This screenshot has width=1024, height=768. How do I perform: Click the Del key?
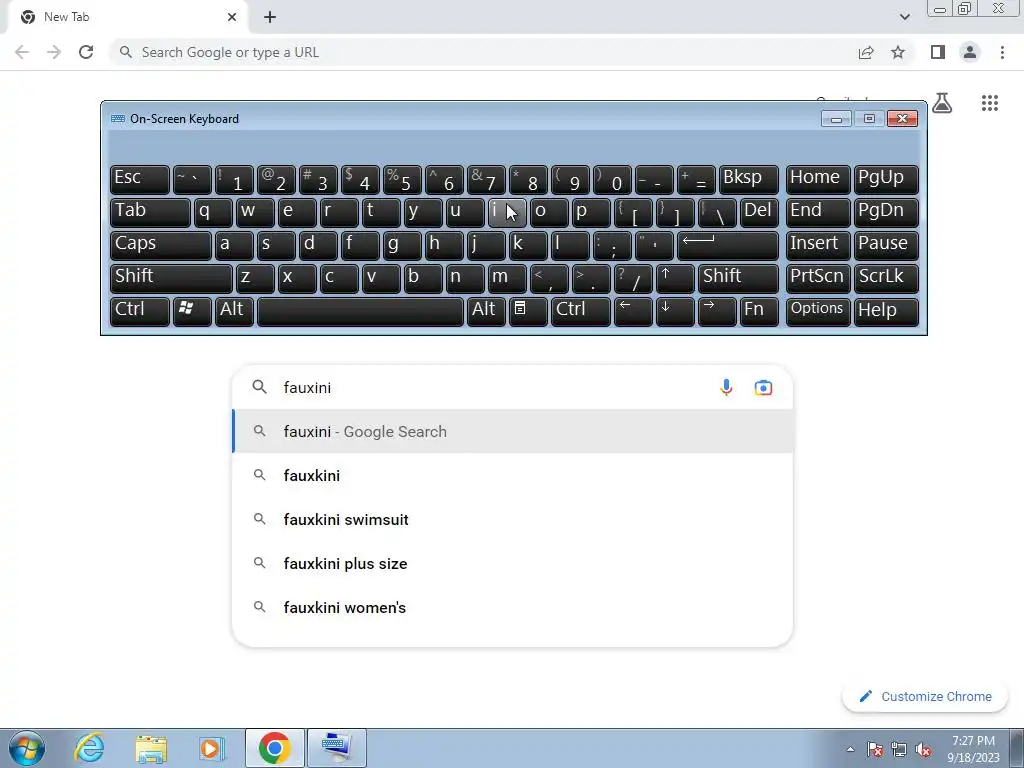point(759,212)
